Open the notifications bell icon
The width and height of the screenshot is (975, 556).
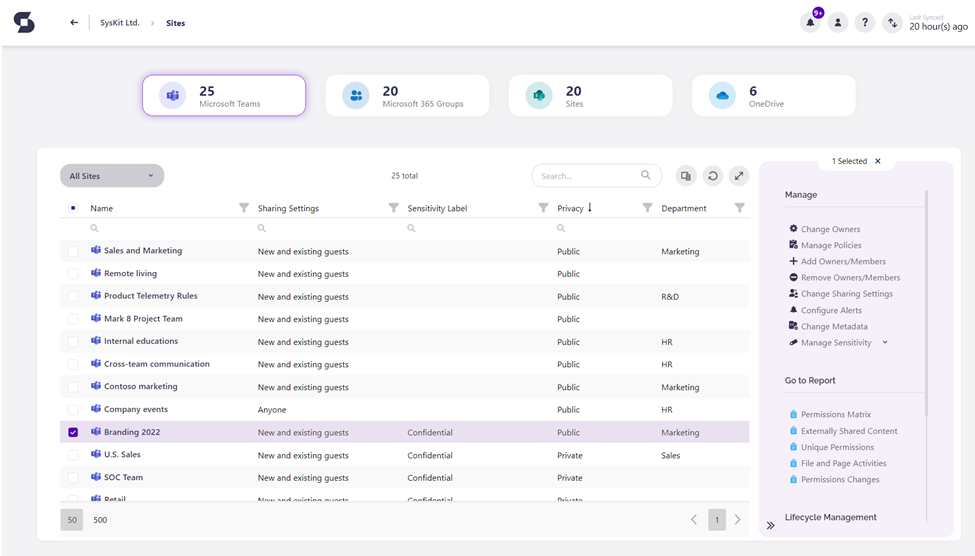[810, 23]
